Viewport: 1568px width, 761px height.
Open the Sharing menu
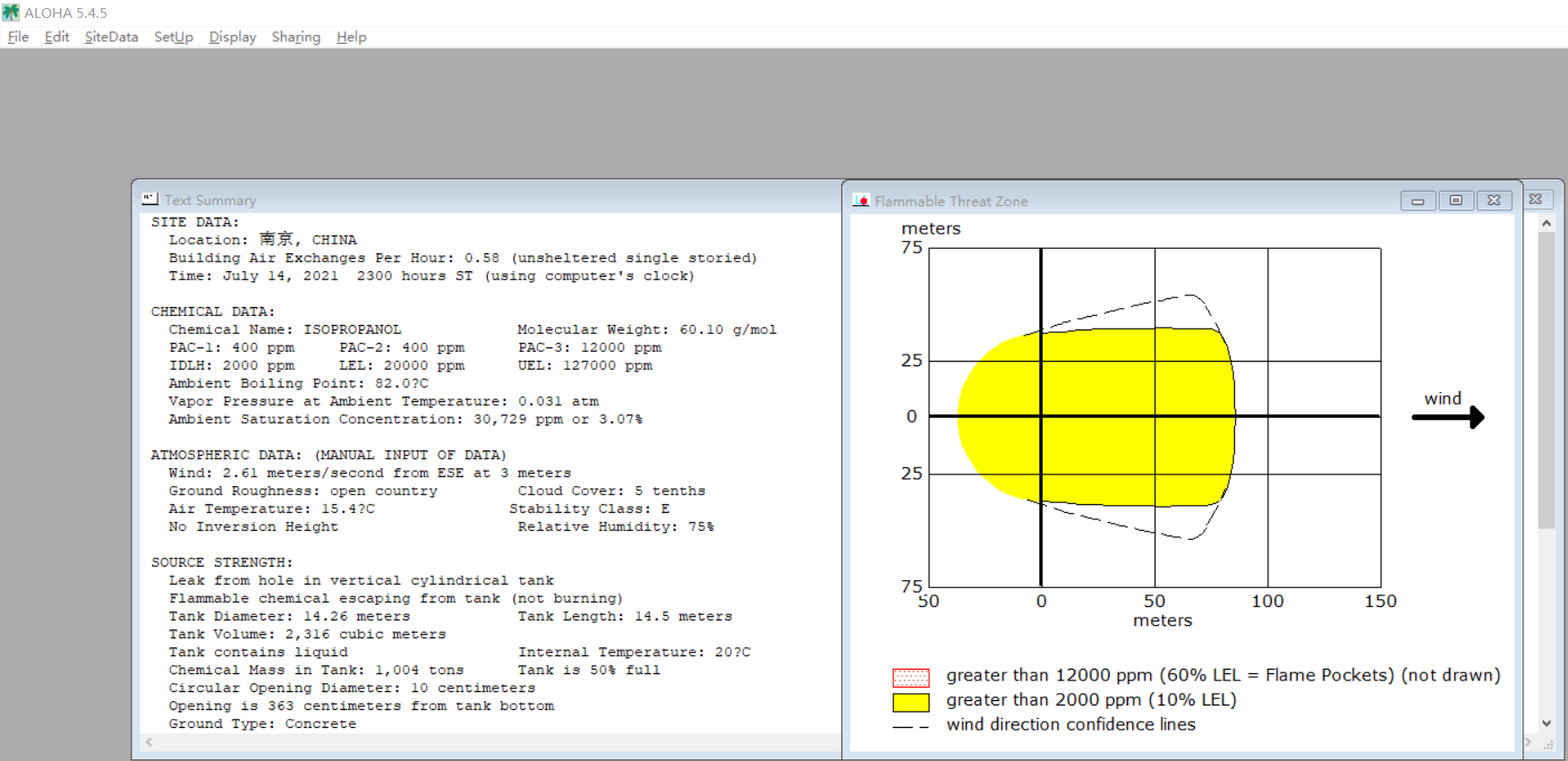coord(296,37)
